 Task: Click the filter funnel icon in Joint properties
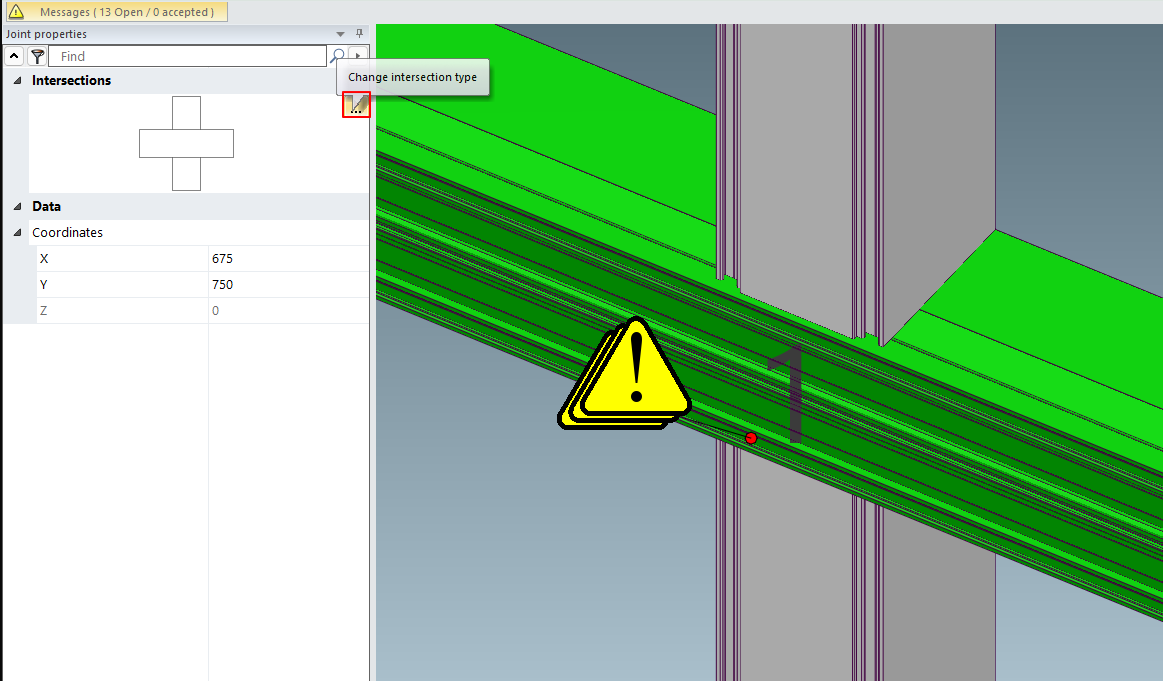click(x=37, y=57)
